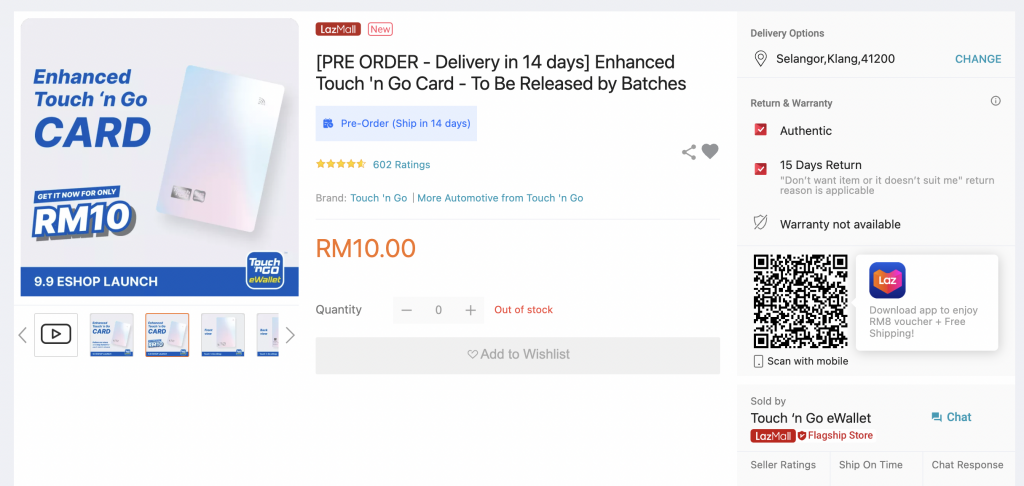Click the Warranty not available shield icon
This screenshot has width=1024, height=486.
[x=761, y=223]
